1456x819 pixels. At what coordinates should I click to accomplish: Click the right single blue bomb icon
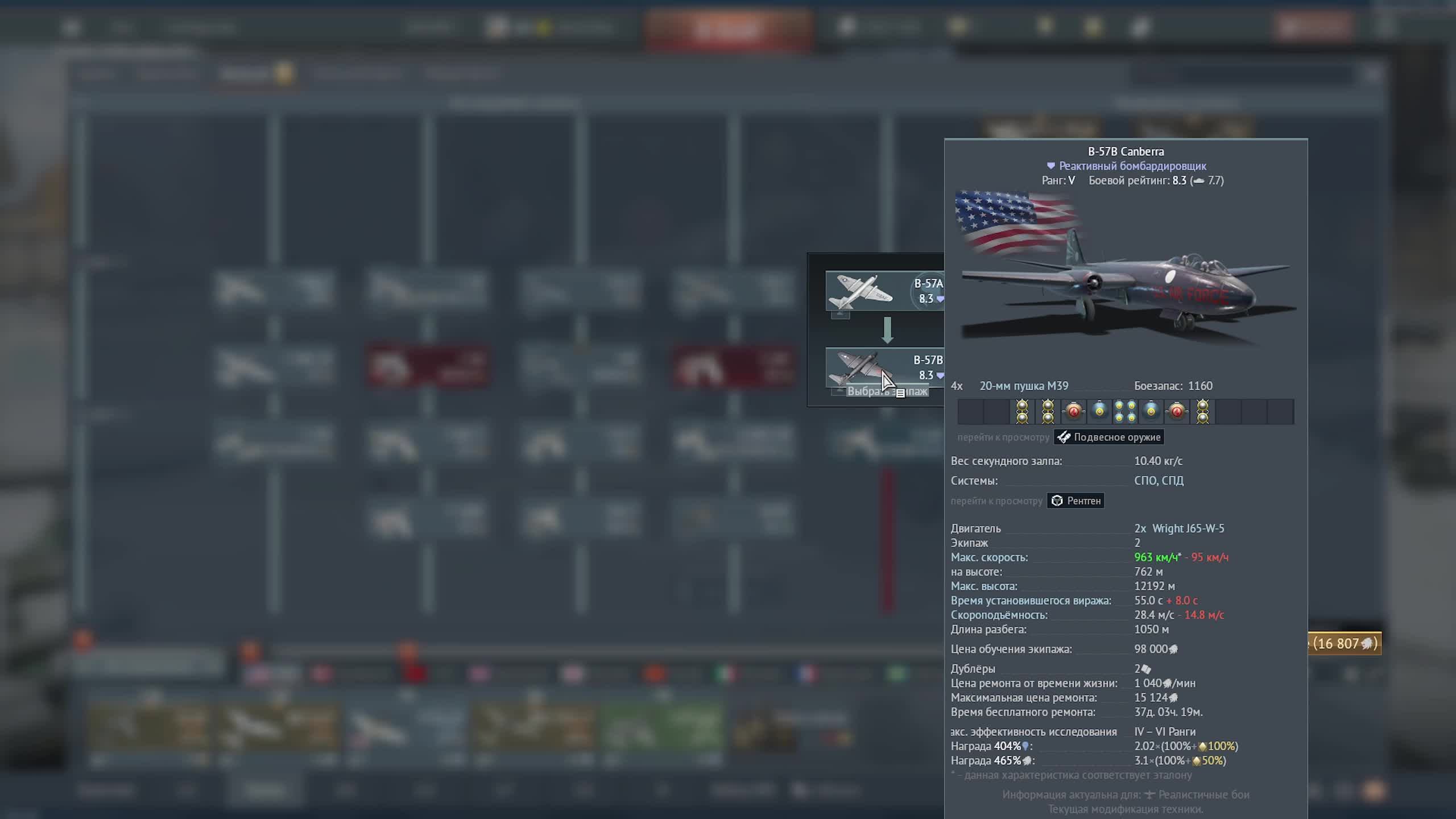(x=1151, y=410)
